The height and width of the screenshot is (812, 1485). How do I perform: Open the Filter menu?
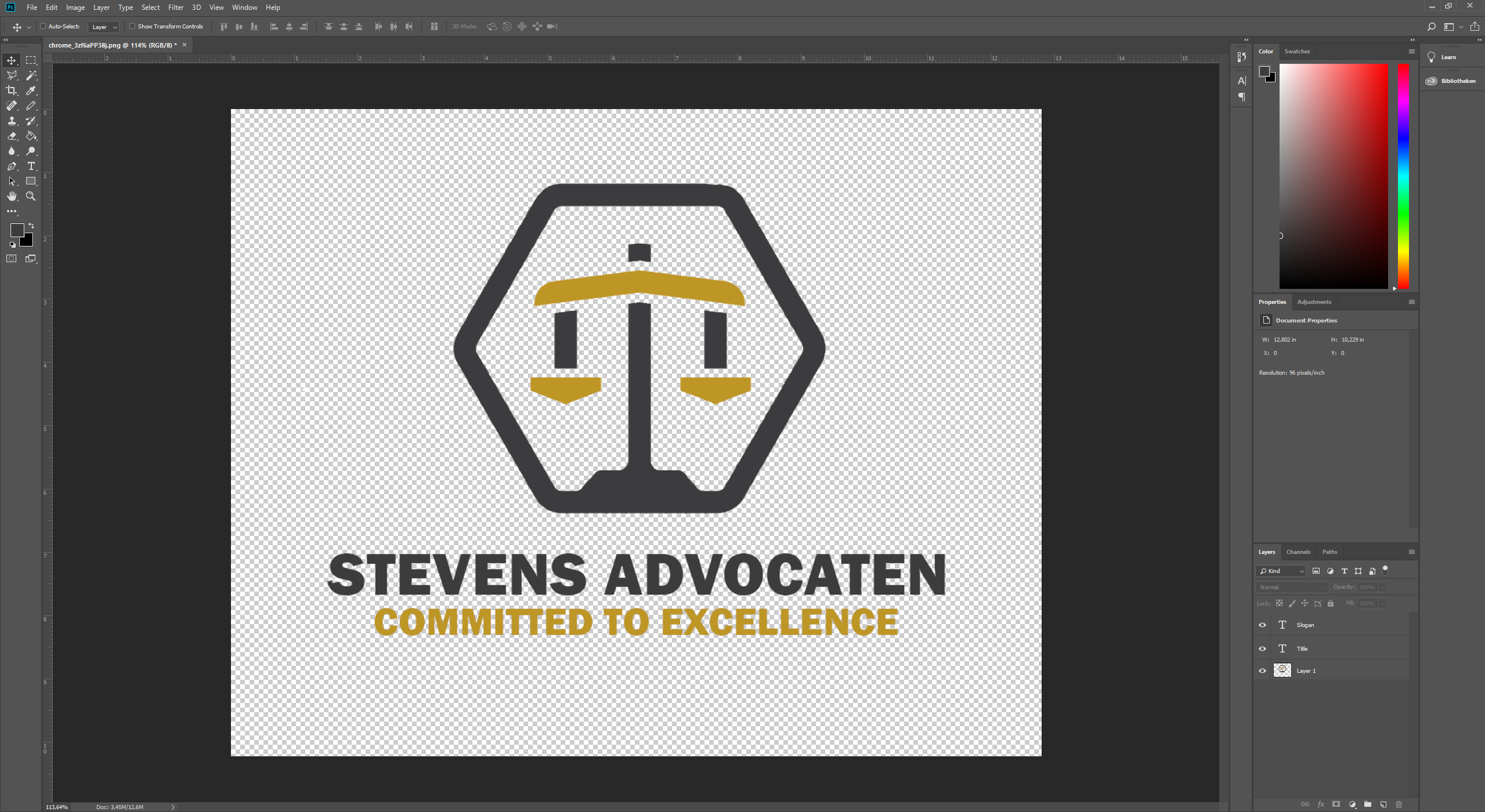[175, 8]
